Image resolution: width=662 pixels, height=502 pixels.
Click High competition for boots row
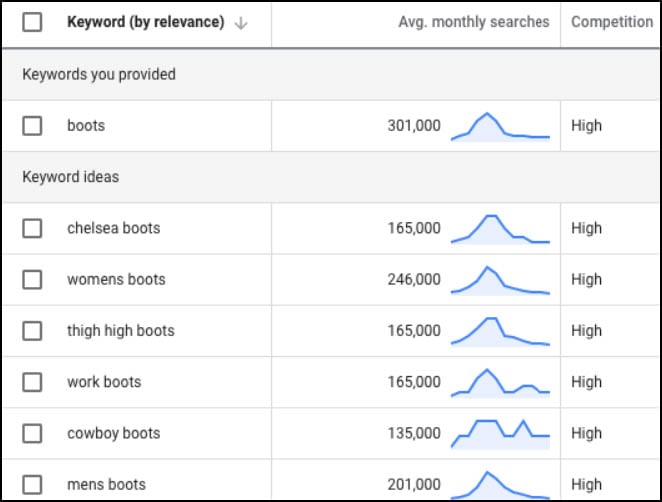click(x=586, y=126)
